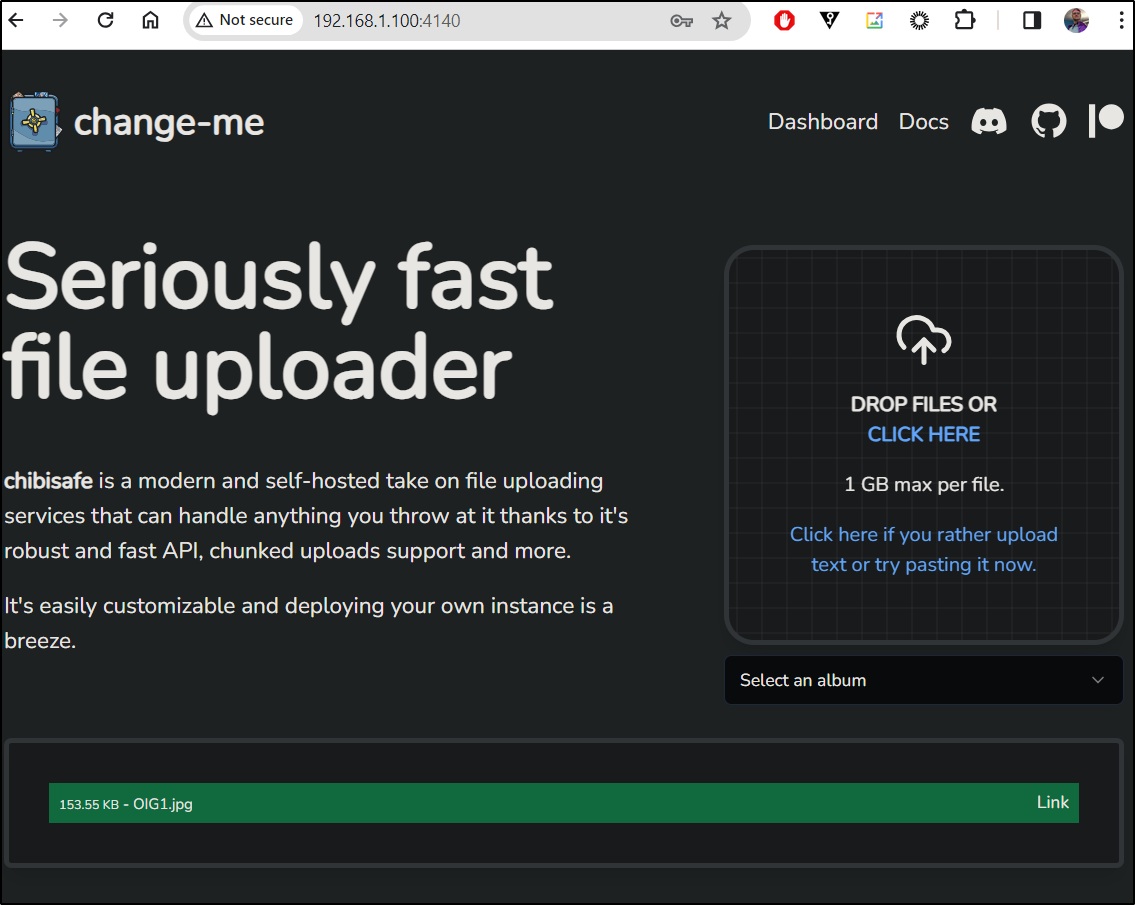Open the browser home page icon
The width and height of the screenshot is (1135, 905).
pos(150,20)
